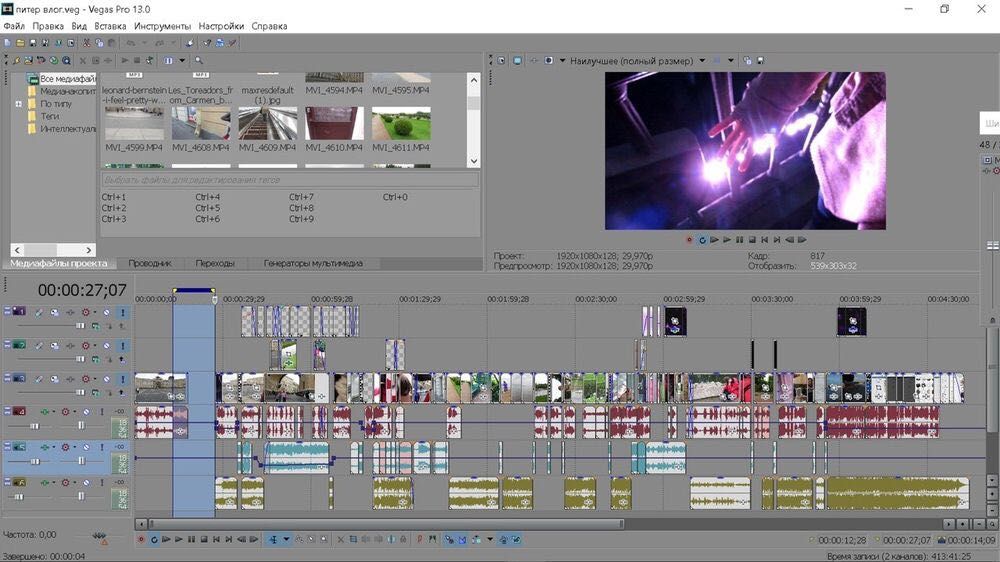Stop playback in preview transport
The height and width of the screenshot is (562, 1000).
click(752, 240)
